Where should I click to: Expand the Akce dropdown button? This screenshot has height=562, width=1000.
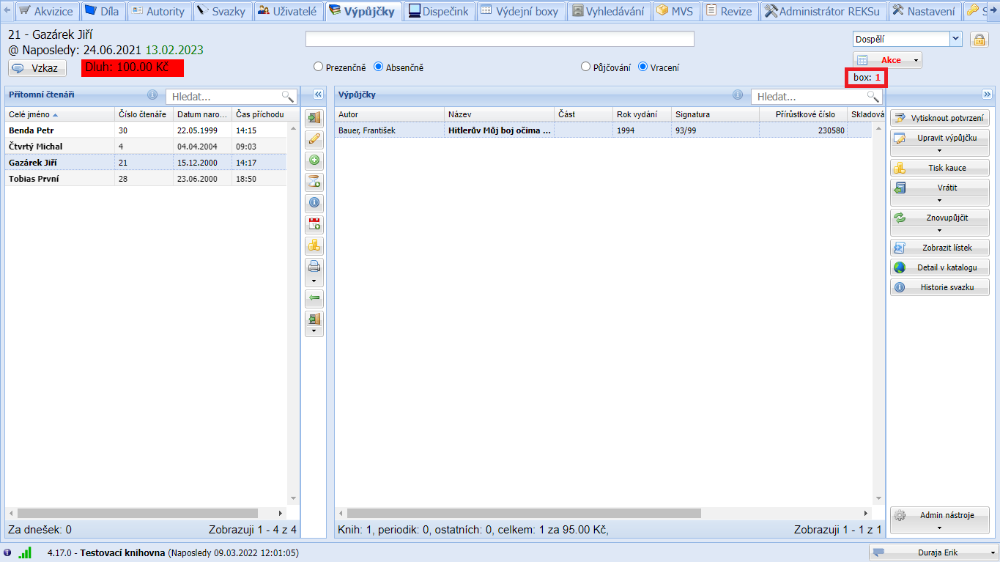tap(915, 60)
